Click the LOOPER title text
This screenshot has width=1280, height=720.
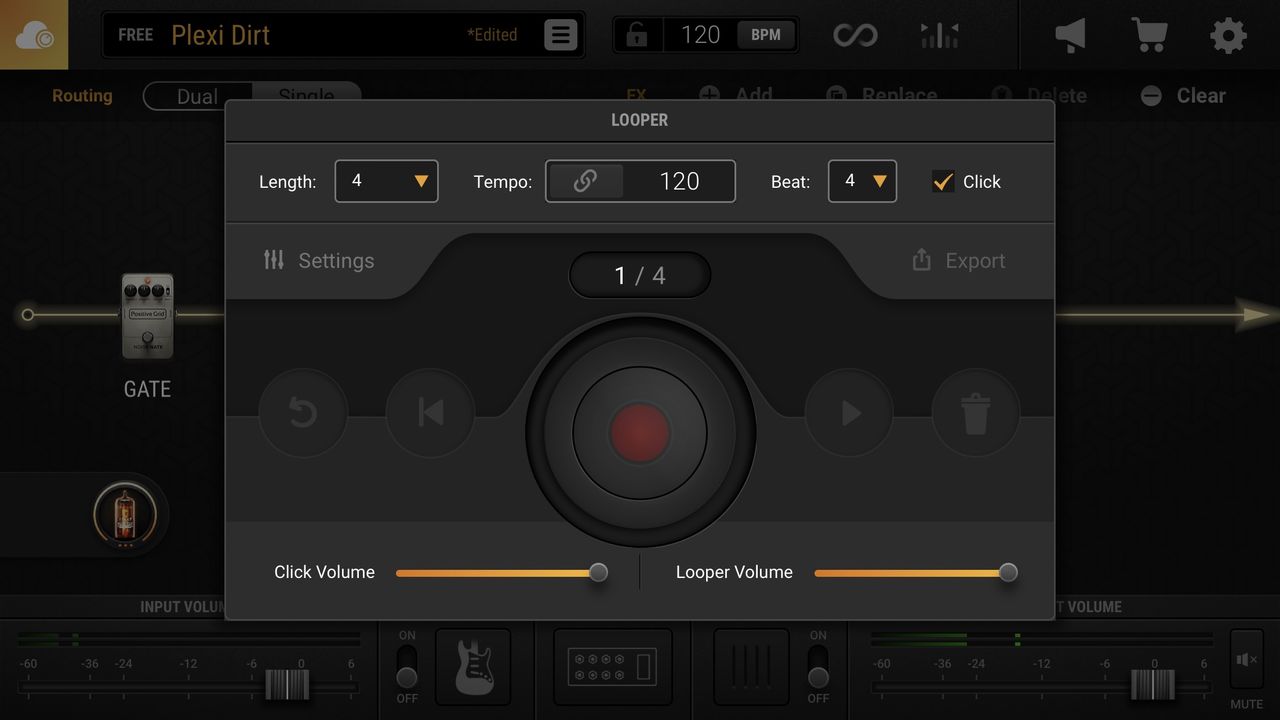(640, 120)
